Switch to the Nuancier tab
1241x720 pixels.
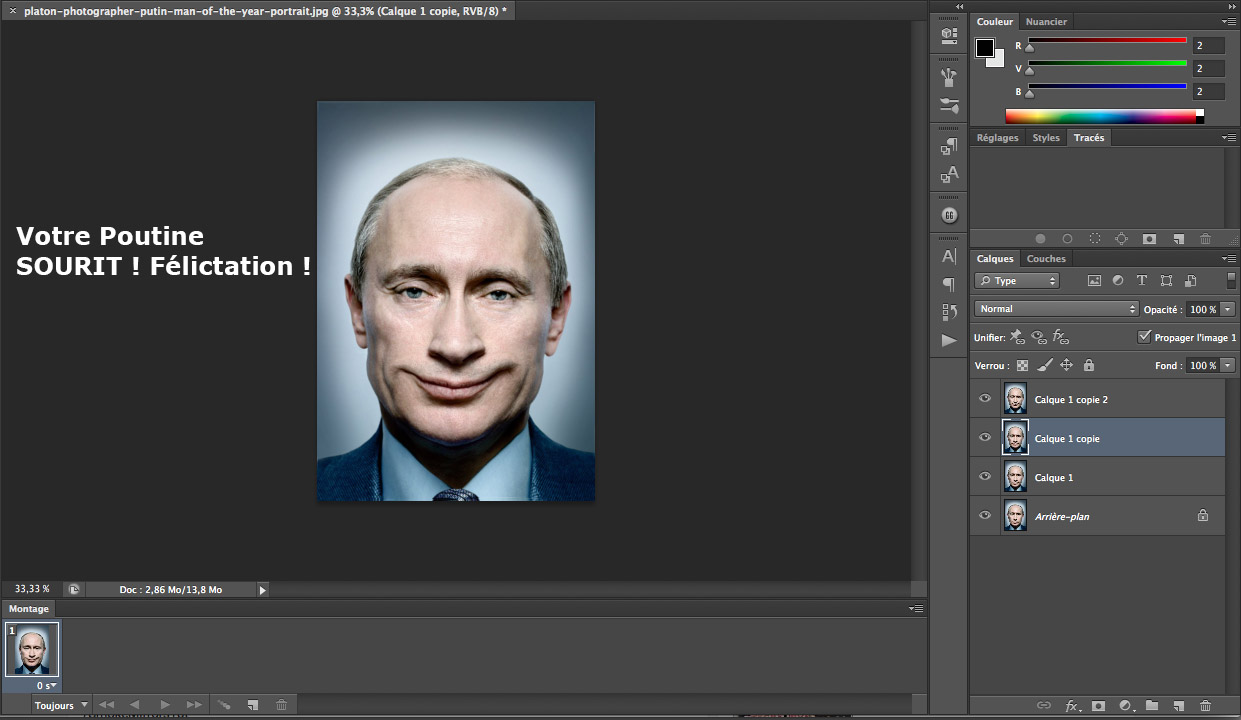(x=1046, y=22)
